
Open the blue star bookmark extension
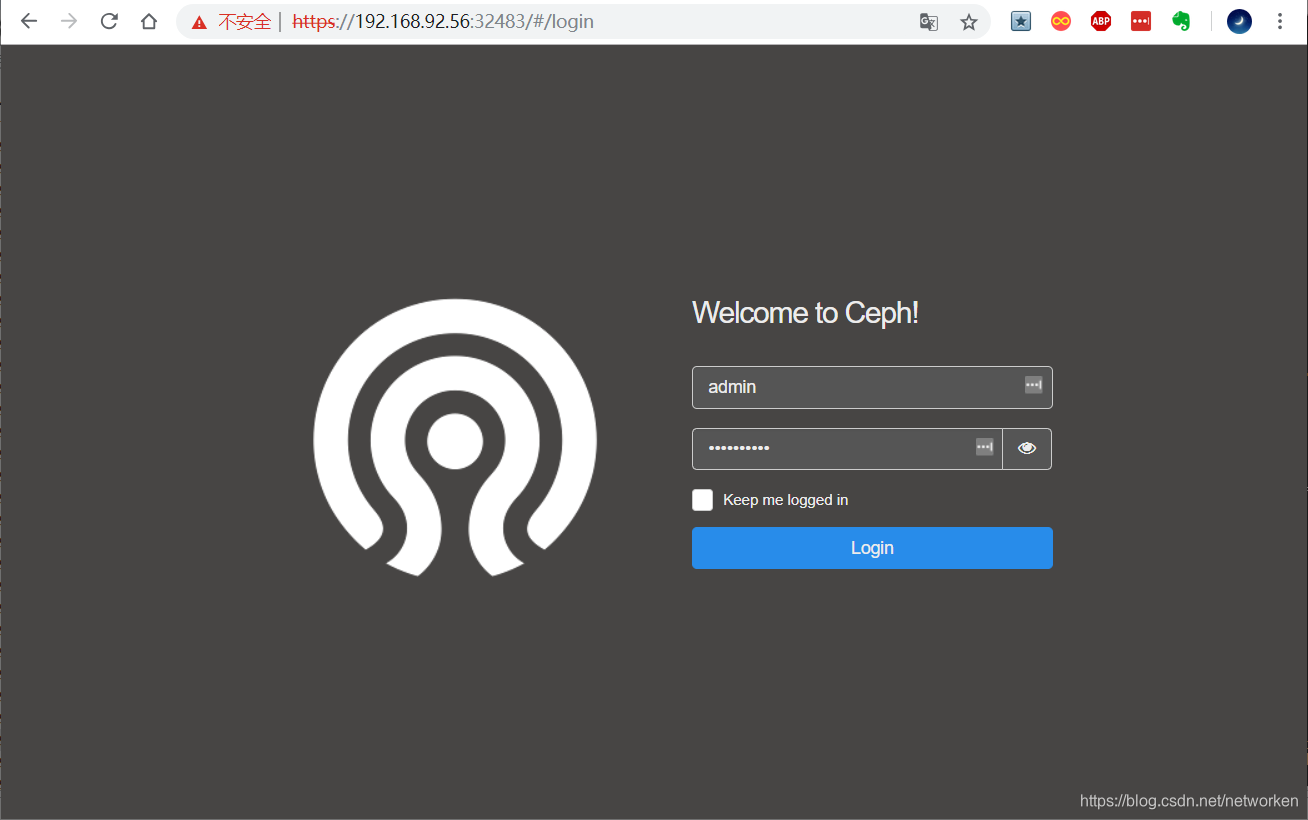point(1021,21)
